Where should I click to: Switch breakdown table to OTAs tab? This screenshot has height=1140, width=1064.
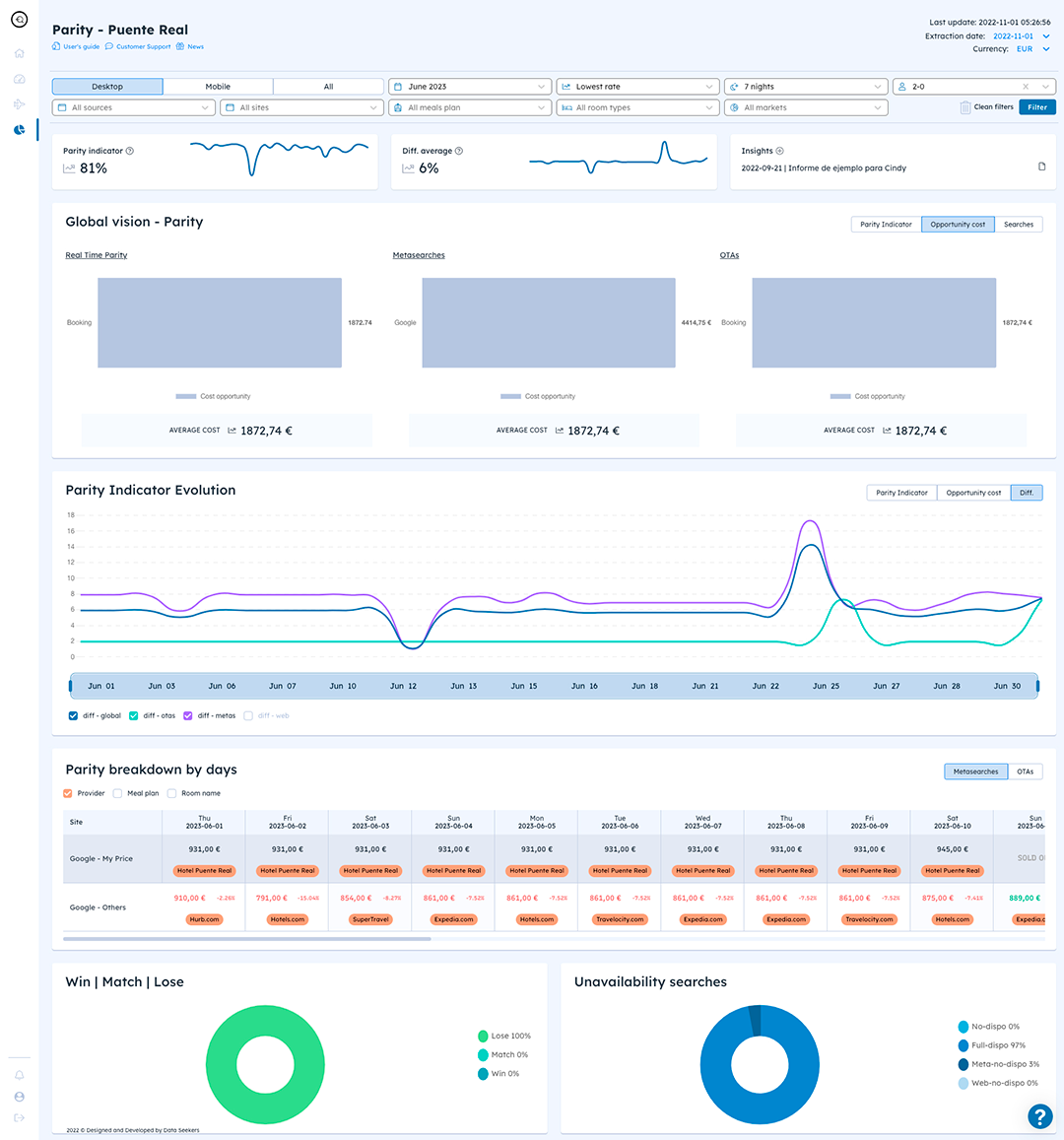[x=1025, y=771]
